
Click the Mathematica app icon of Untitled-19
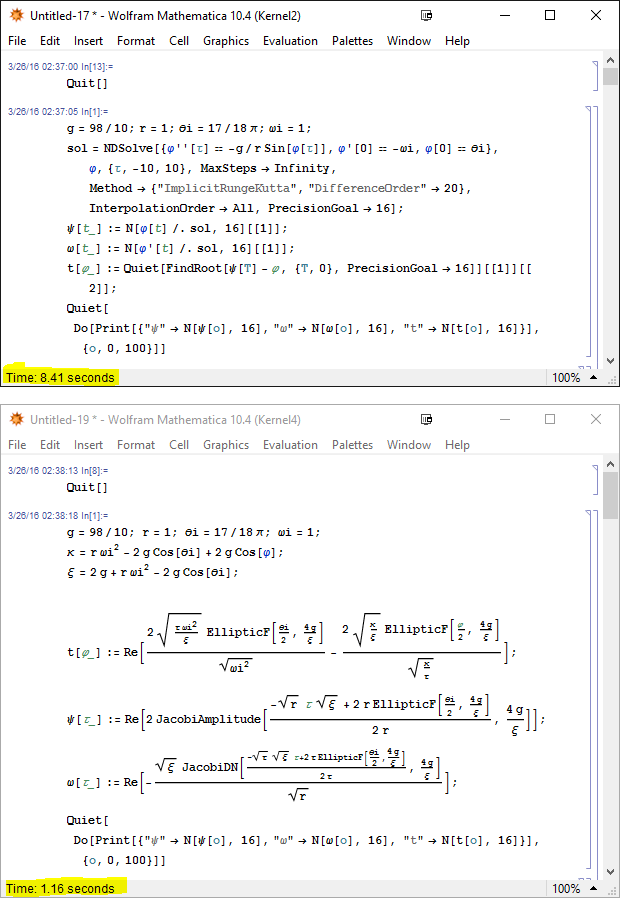(x=16, y=419)
